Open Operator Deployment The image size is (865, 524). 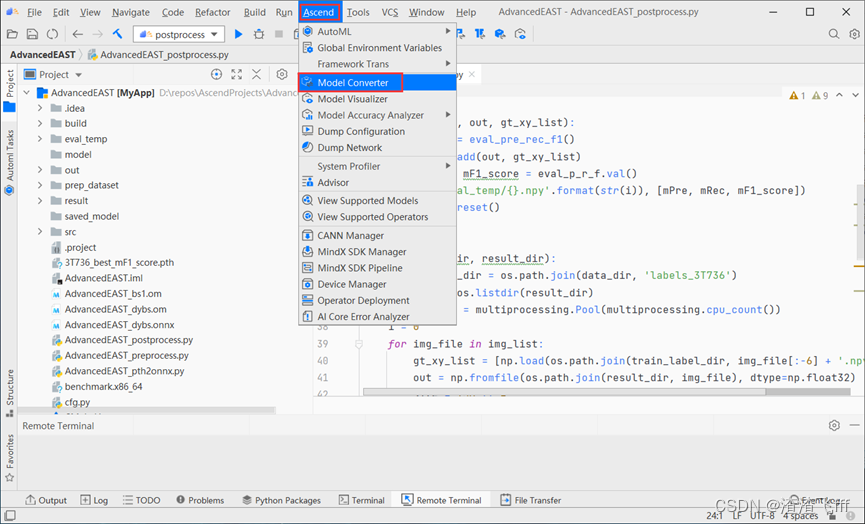click(377, 301)
